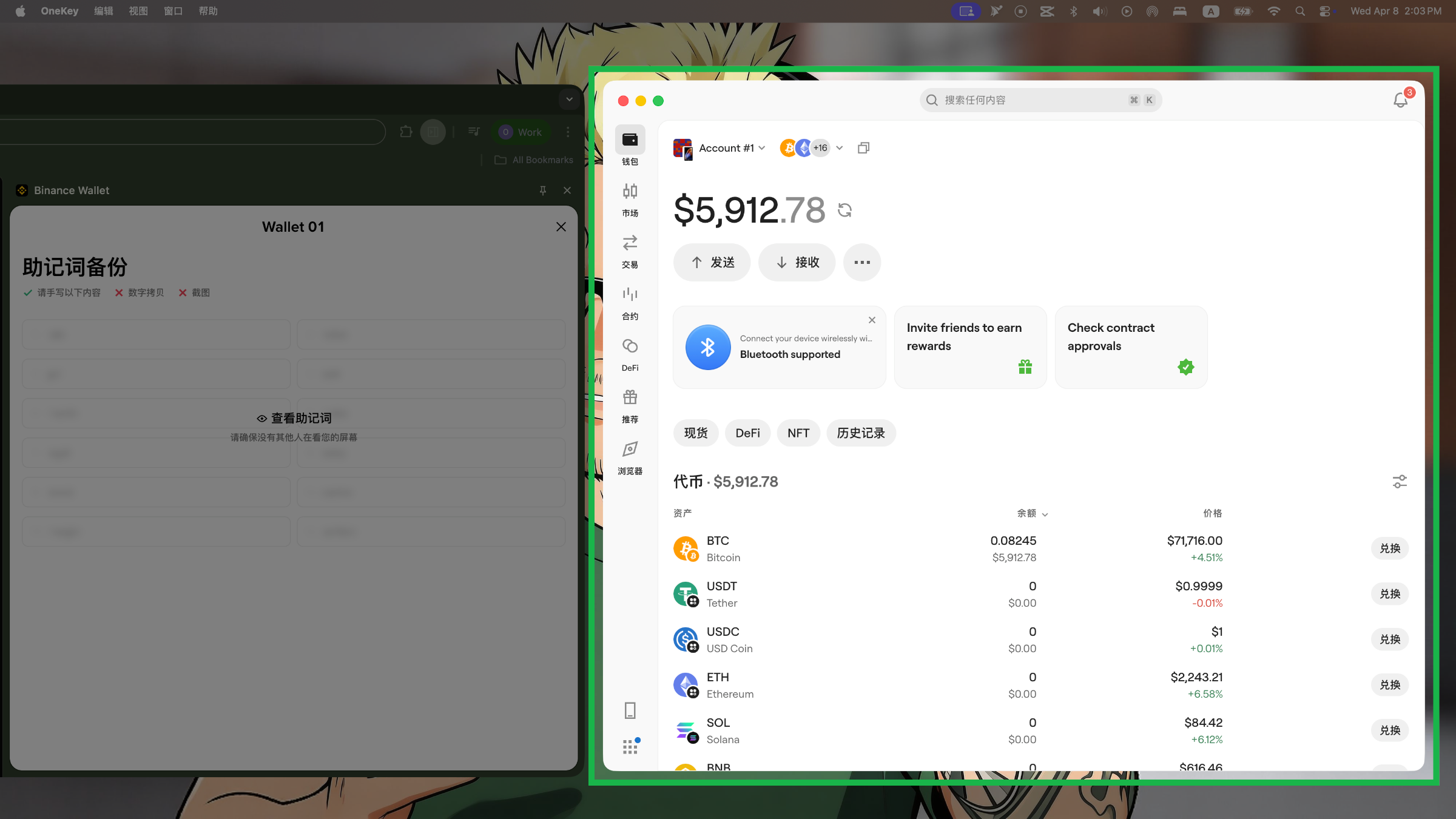This screenshot has height=819, width=1456.
Task: Click the blue Bluetooth icon
Action: (708, 347)
